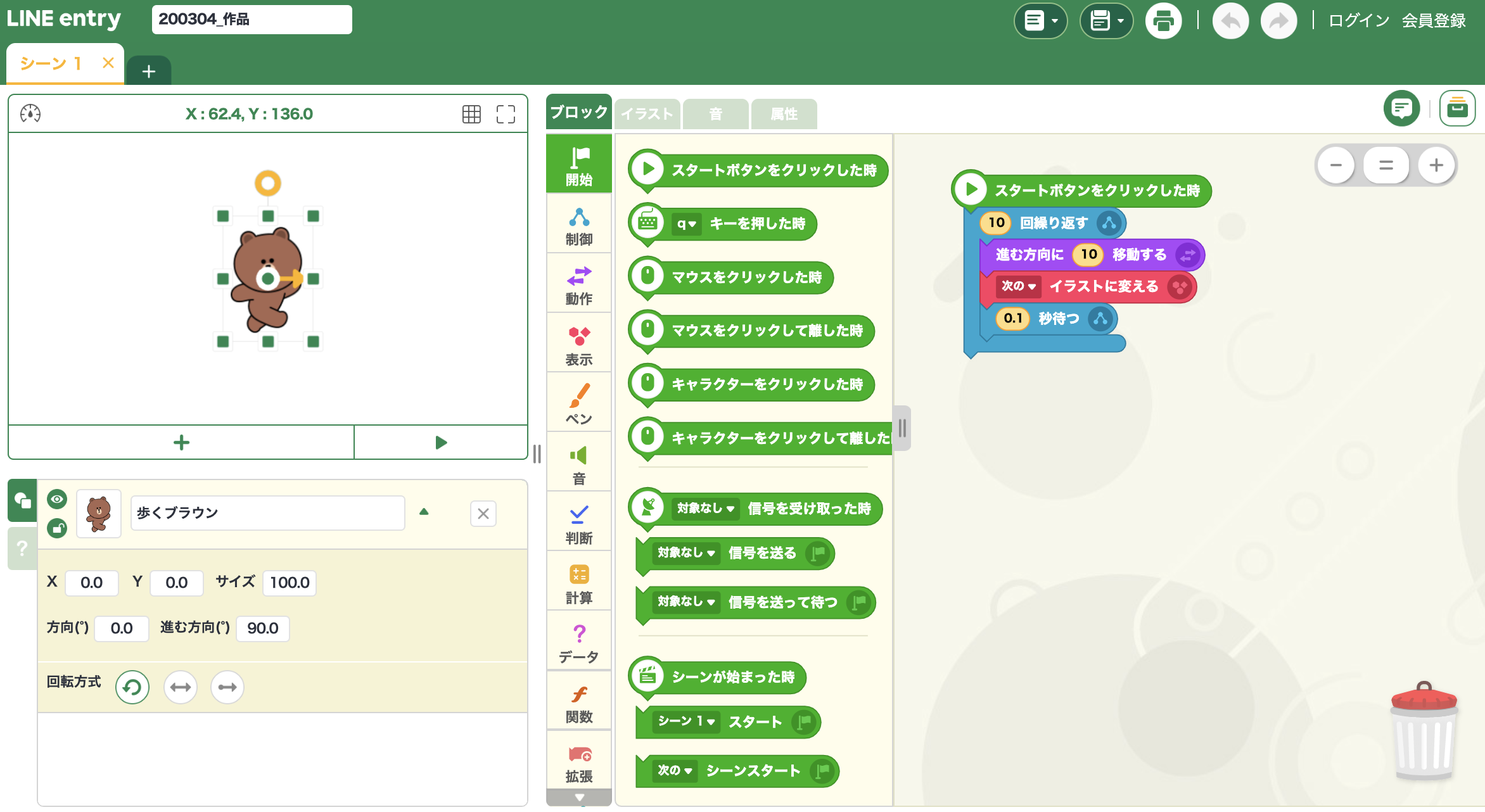Open the comment icon above workspace
Viewport: 1485px width, 812px height.
[x=1401, y=108]
